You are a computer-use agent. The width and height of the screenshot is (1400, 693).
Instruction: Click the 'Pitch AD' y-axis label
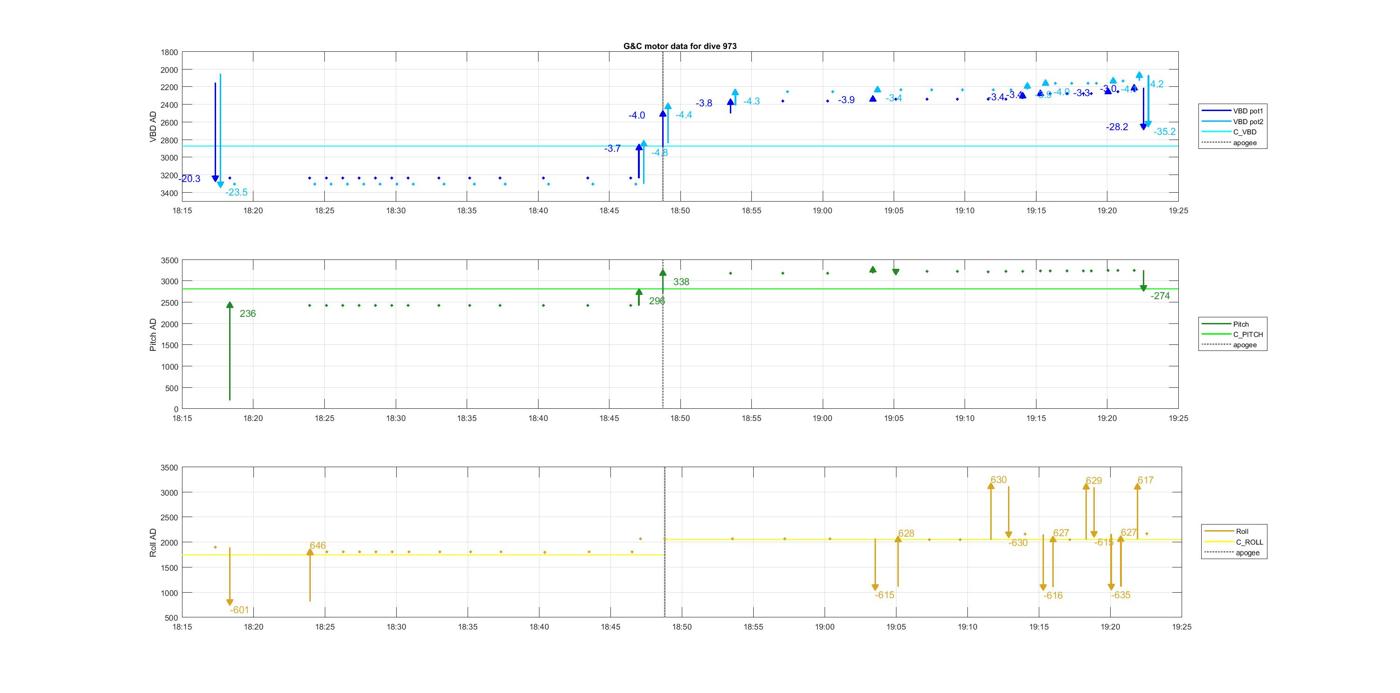pyautogui.click(x=154, y=334)
